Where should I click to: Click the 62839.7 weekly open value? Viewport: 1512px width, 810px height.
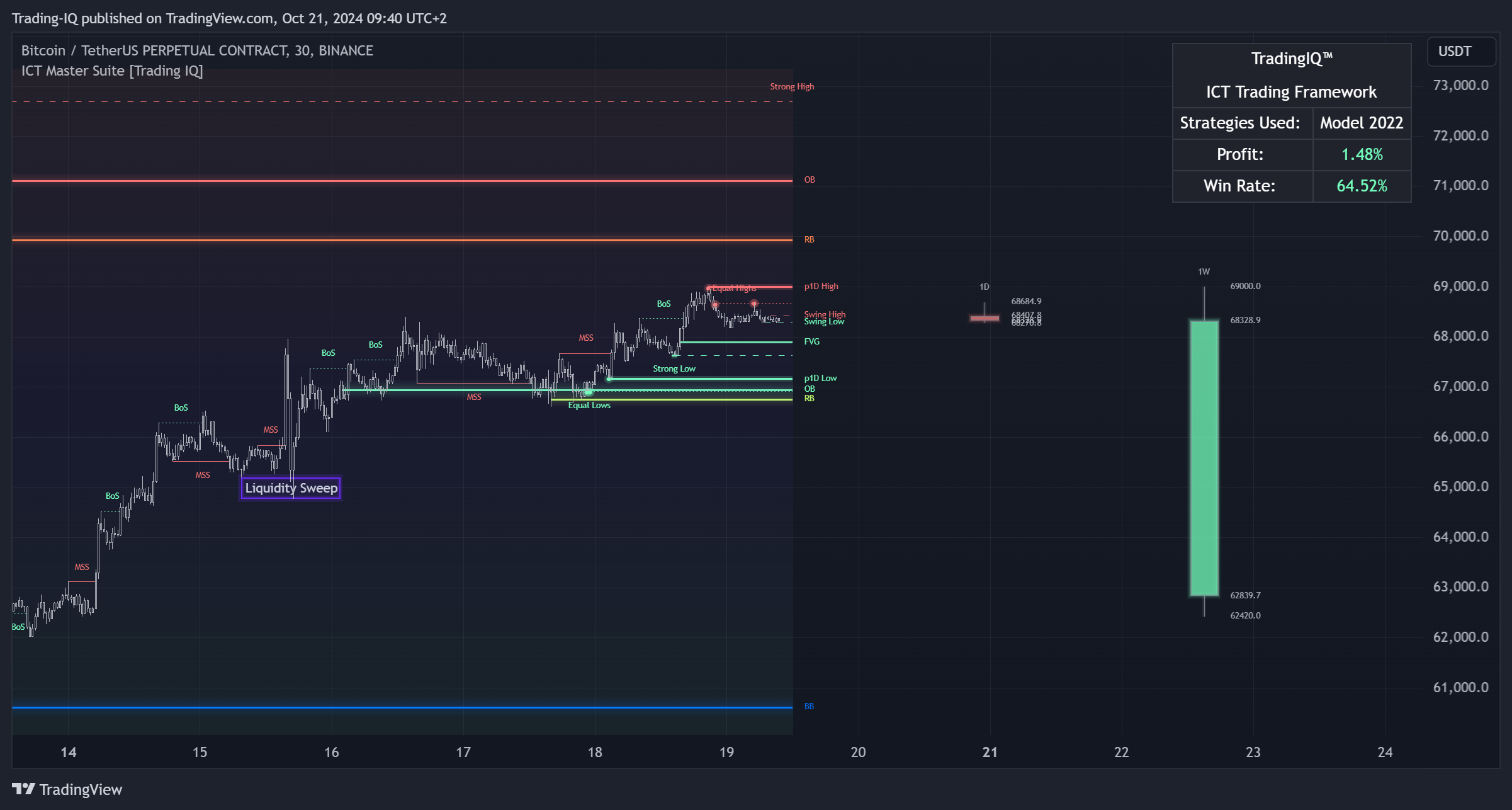pos(1245,595)
